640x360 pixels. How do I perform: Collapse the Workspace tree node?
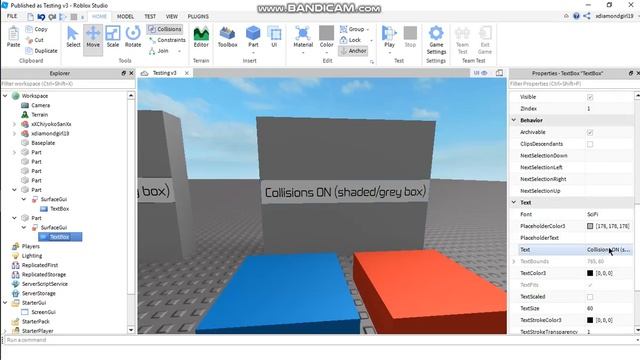[x=5, y=96]
